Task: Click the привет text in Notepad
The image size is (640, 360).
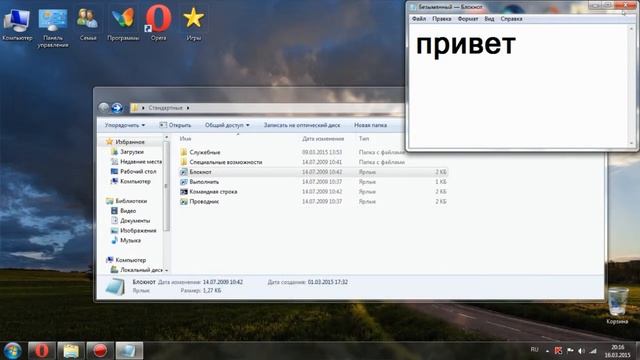Action: (x=466, y=44)
